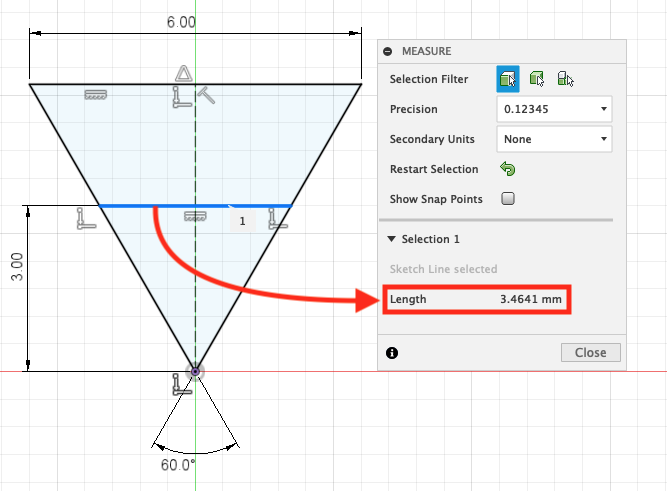Click the info icon in Measure dialog
The width and height of the screenshot is (667, 491).
pos(392,353)
